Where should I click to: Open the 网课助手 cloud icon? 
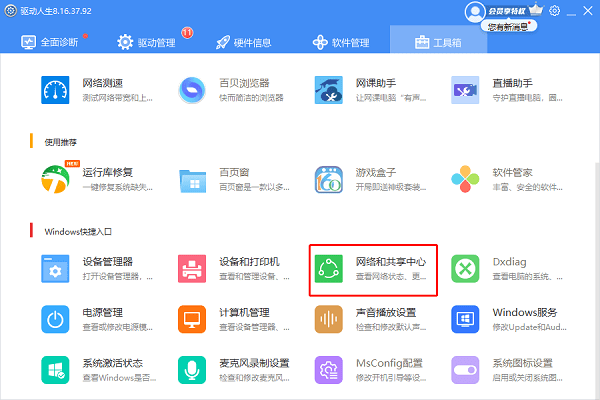tap(329, 90)
